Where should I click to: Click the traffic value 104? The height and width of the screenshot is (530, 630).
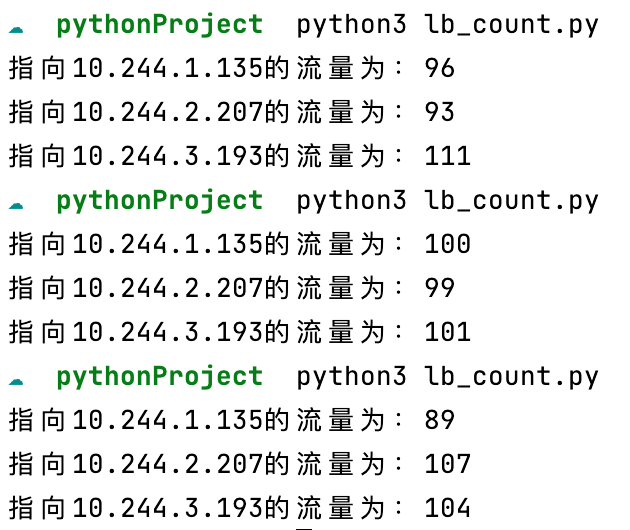click(448, 508)
